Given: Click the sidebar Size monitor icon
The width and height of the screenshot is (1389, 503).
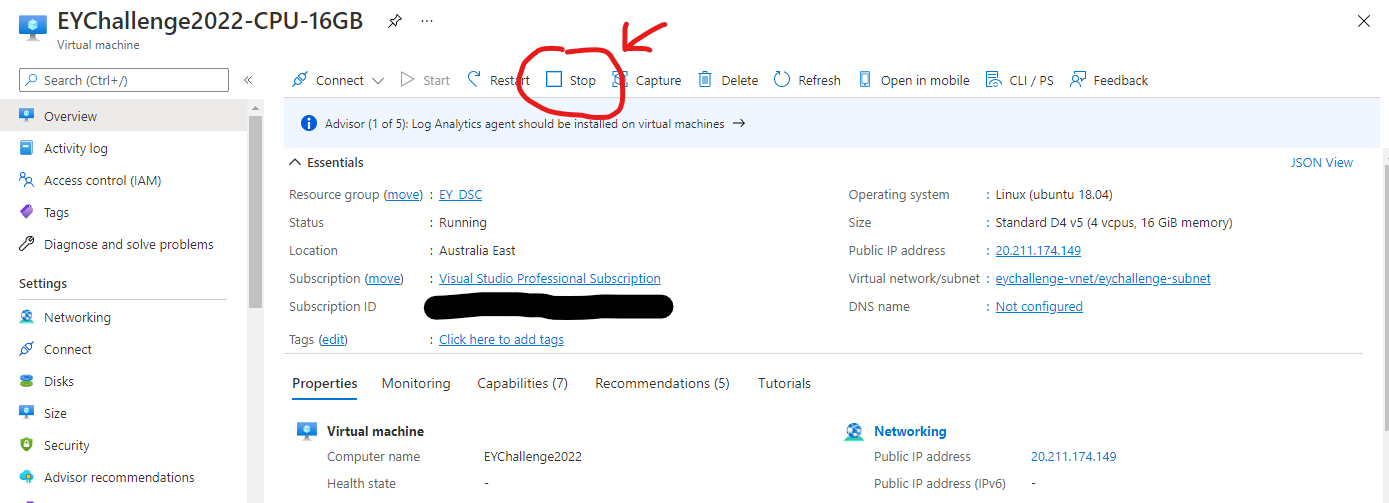Looking at the screenshot, I should click(x=27, y=413).
